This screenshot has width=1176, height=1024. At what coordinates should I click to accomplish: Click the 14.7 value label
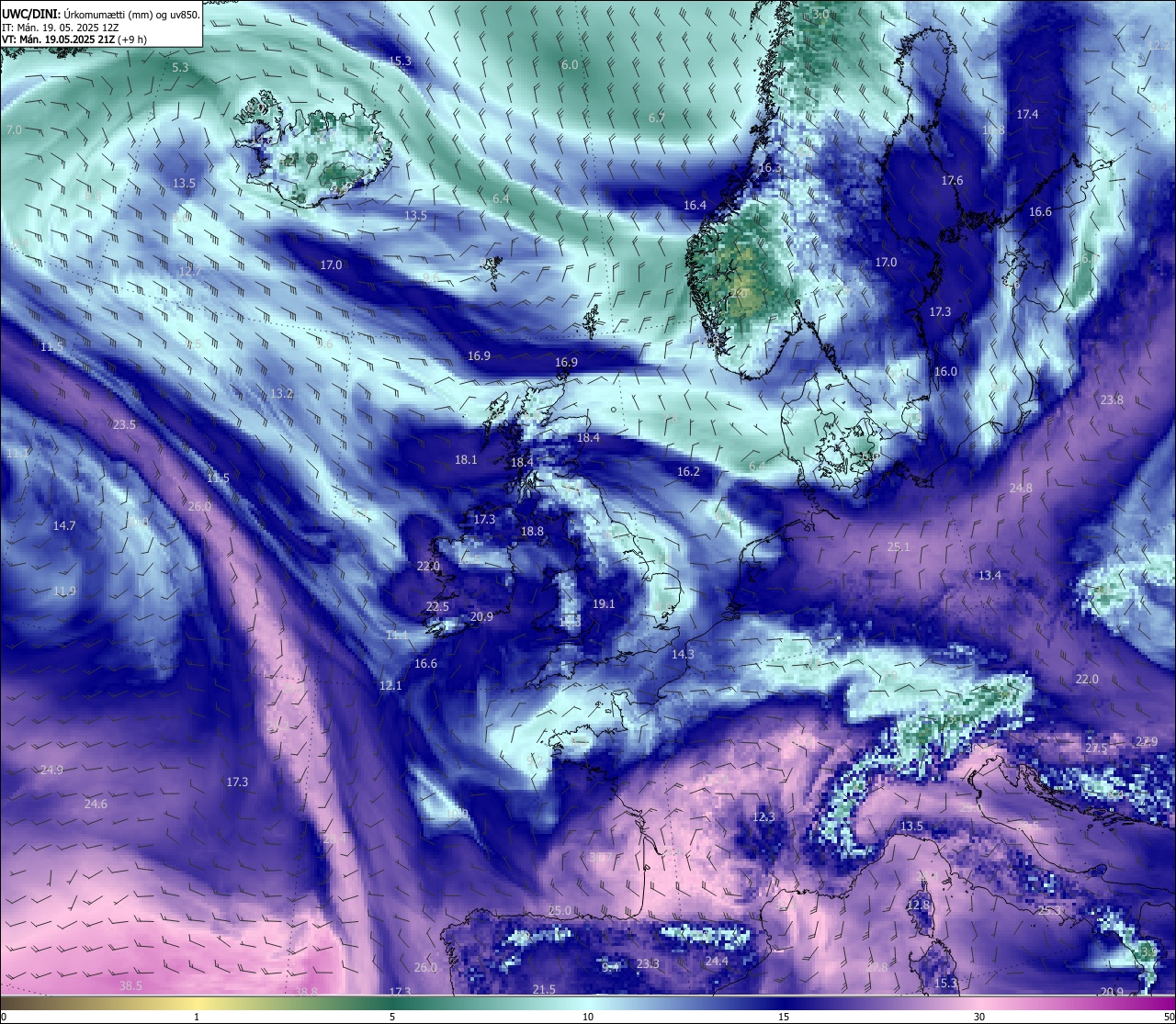[64, 525]
